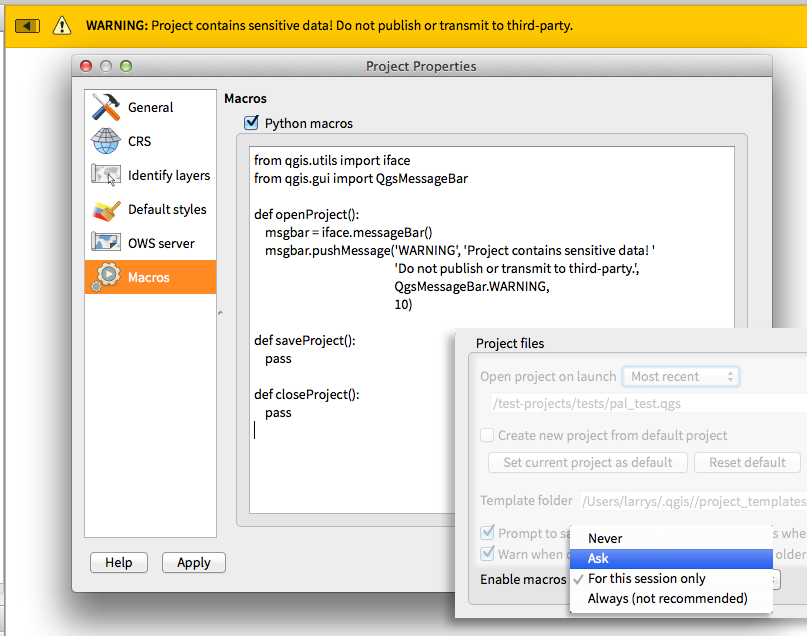Select the highlighted Ask menu entry
The width and height of the screenshot is (807, 636).
(598, 558)
